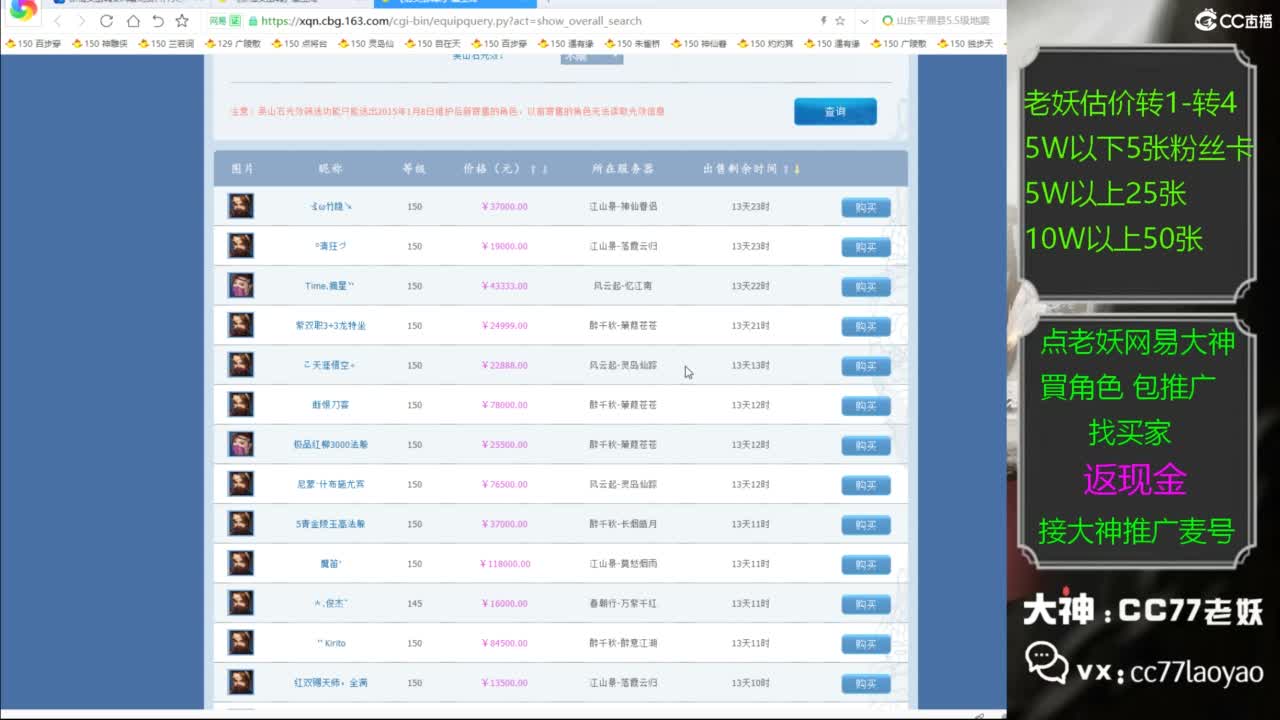The width and height of the screenshot is (1280, 720).
Task: Click the HTTPS padlock icon in address bar
Action: coord(253,21)
